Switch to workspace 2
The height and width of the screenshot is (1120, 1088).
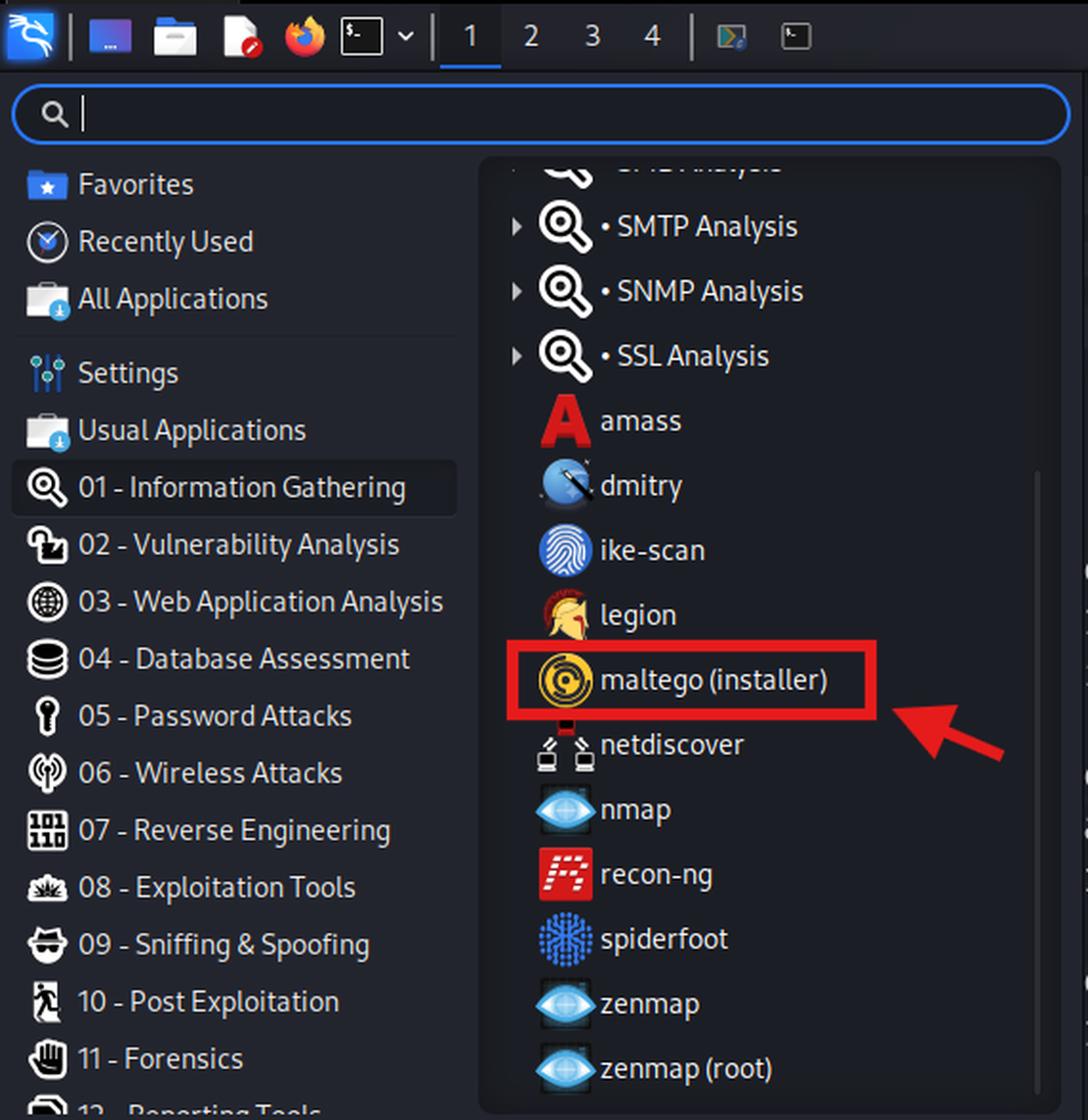(x=531, y=36)
